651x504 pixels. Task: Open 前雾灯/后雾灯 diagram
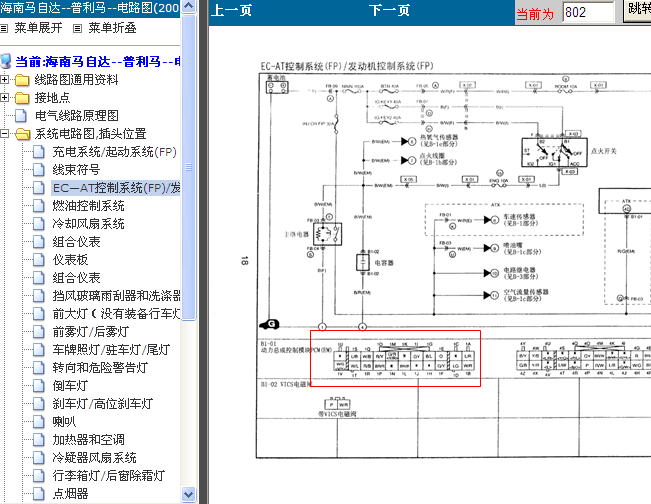point(91,332)
